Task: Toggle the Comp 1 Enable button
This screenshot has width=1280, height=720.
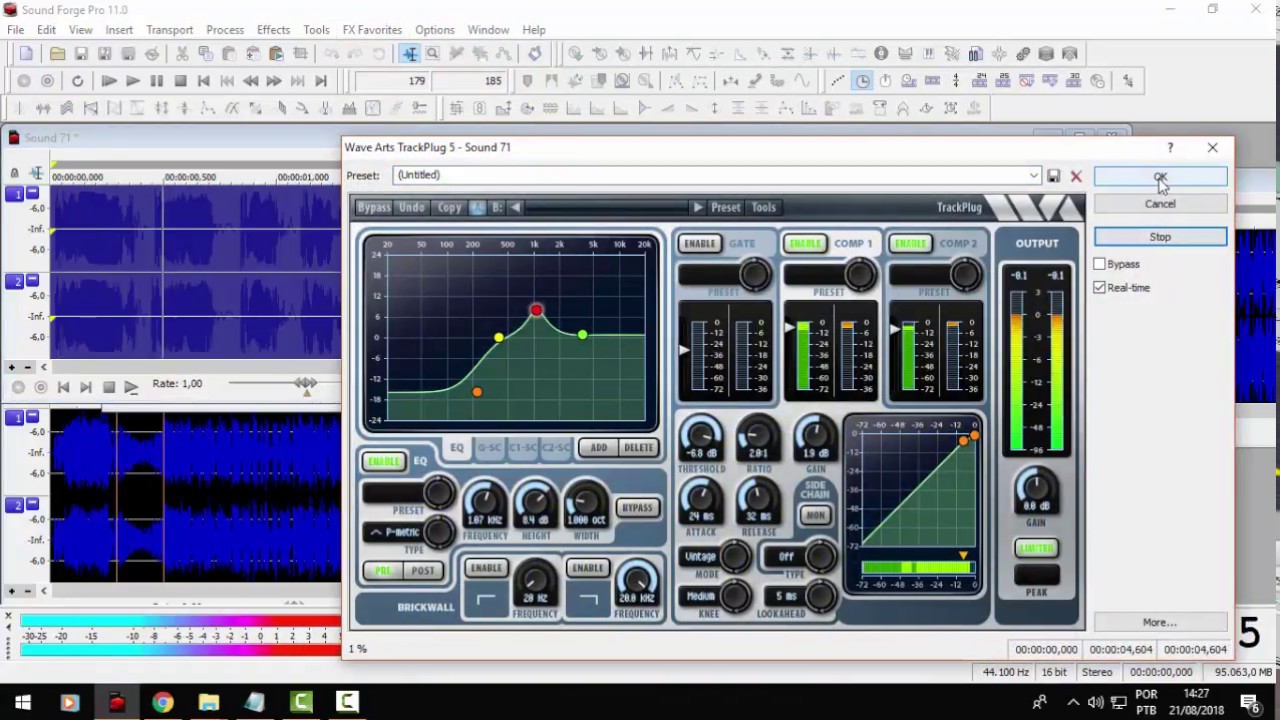Action: (805, 243)
